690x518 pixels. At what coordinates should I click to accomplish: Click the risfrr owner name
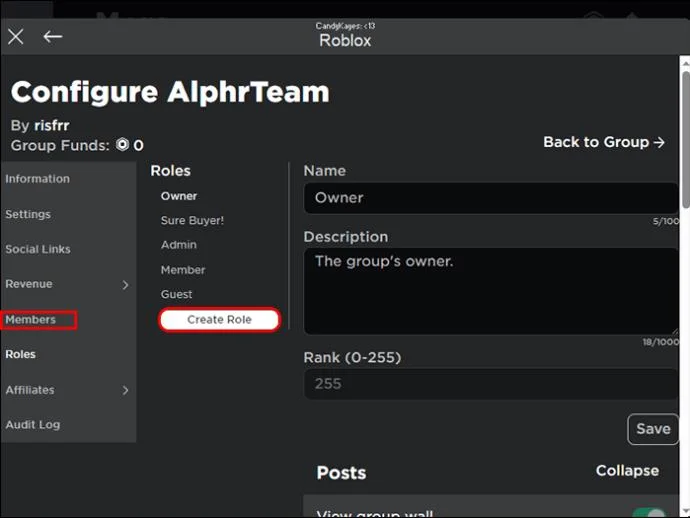pos(51,125)
